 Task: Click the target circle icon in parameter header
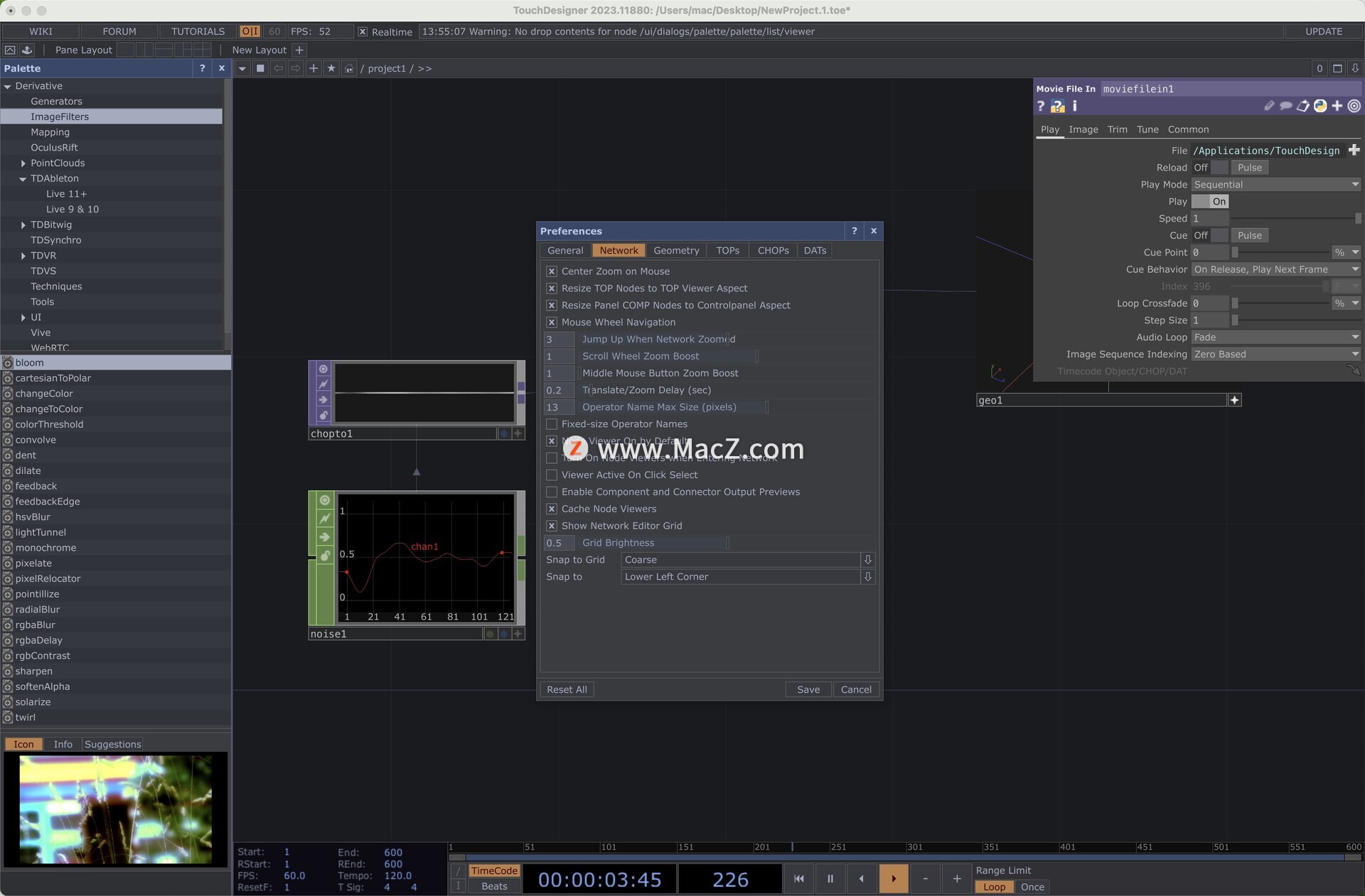[1354, 106]
